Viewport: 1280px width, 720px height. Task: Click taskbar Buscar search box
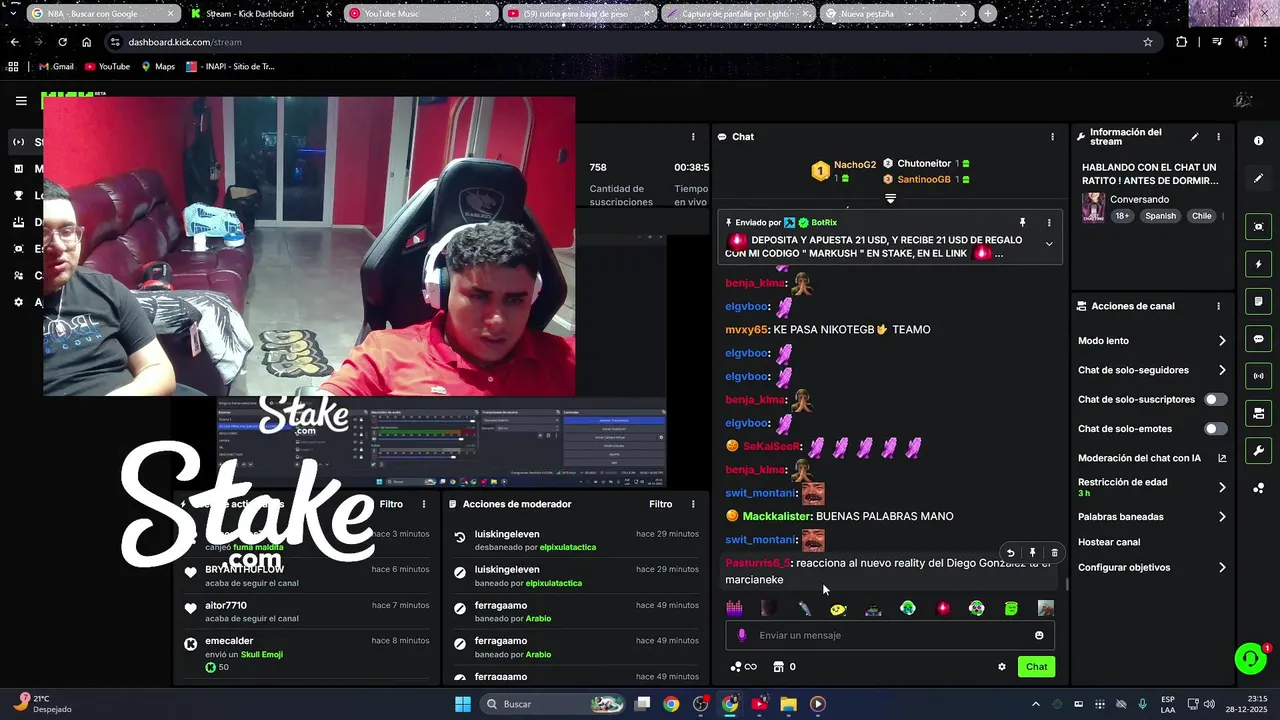(553, 704)
